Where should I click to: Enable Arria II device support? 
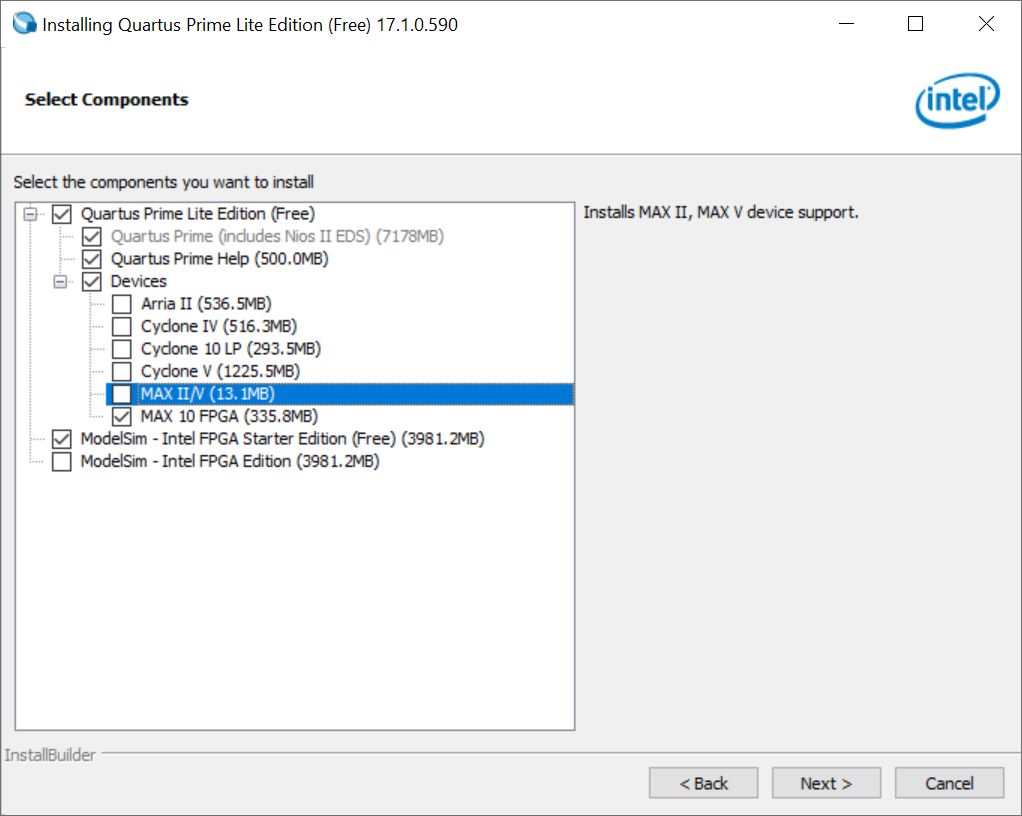tap(121, 304)
